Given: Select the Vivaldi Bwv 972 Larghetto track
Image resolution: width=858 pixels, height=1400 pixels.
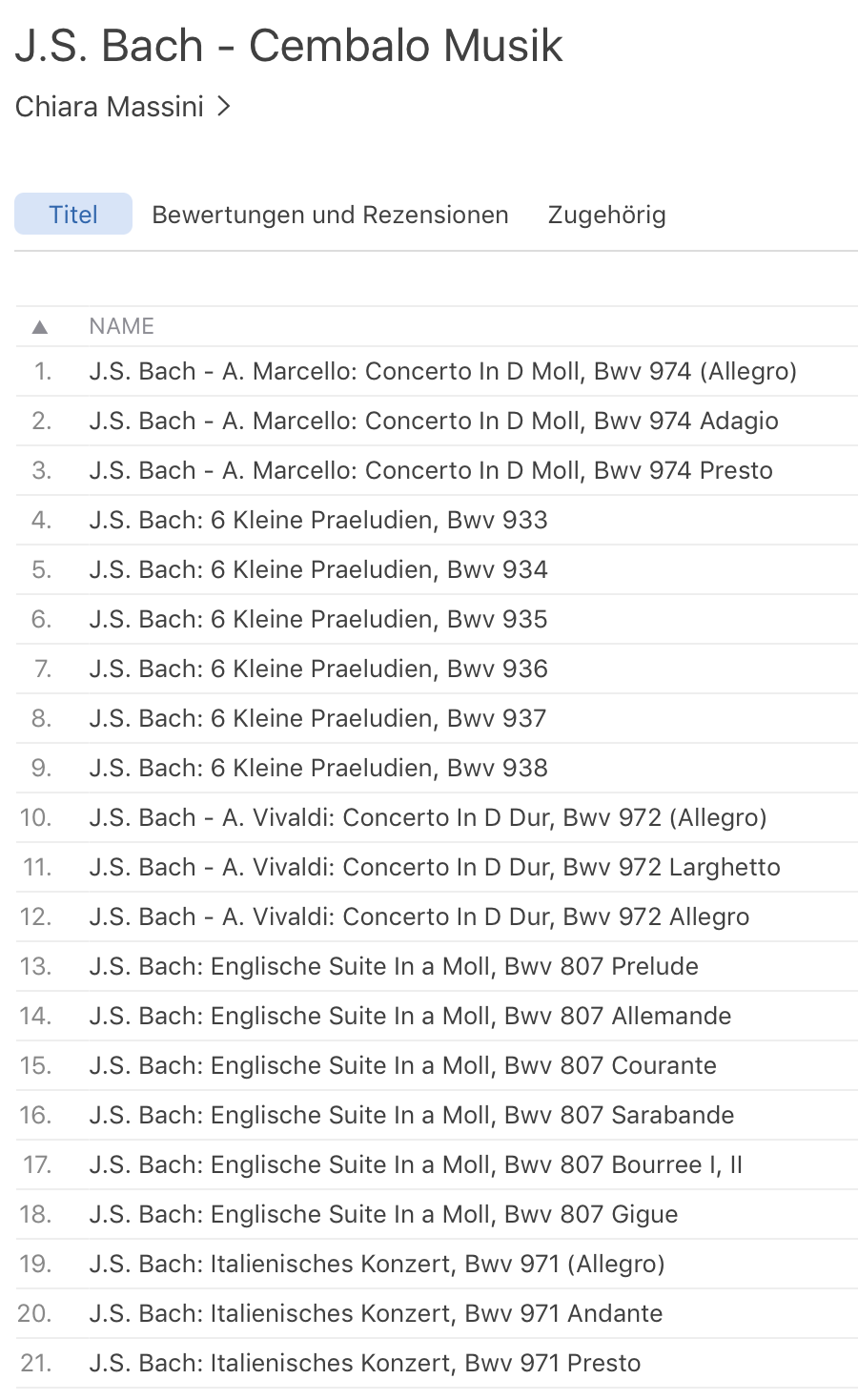Looking at the screenshot, I should click(x=434, y=867).
